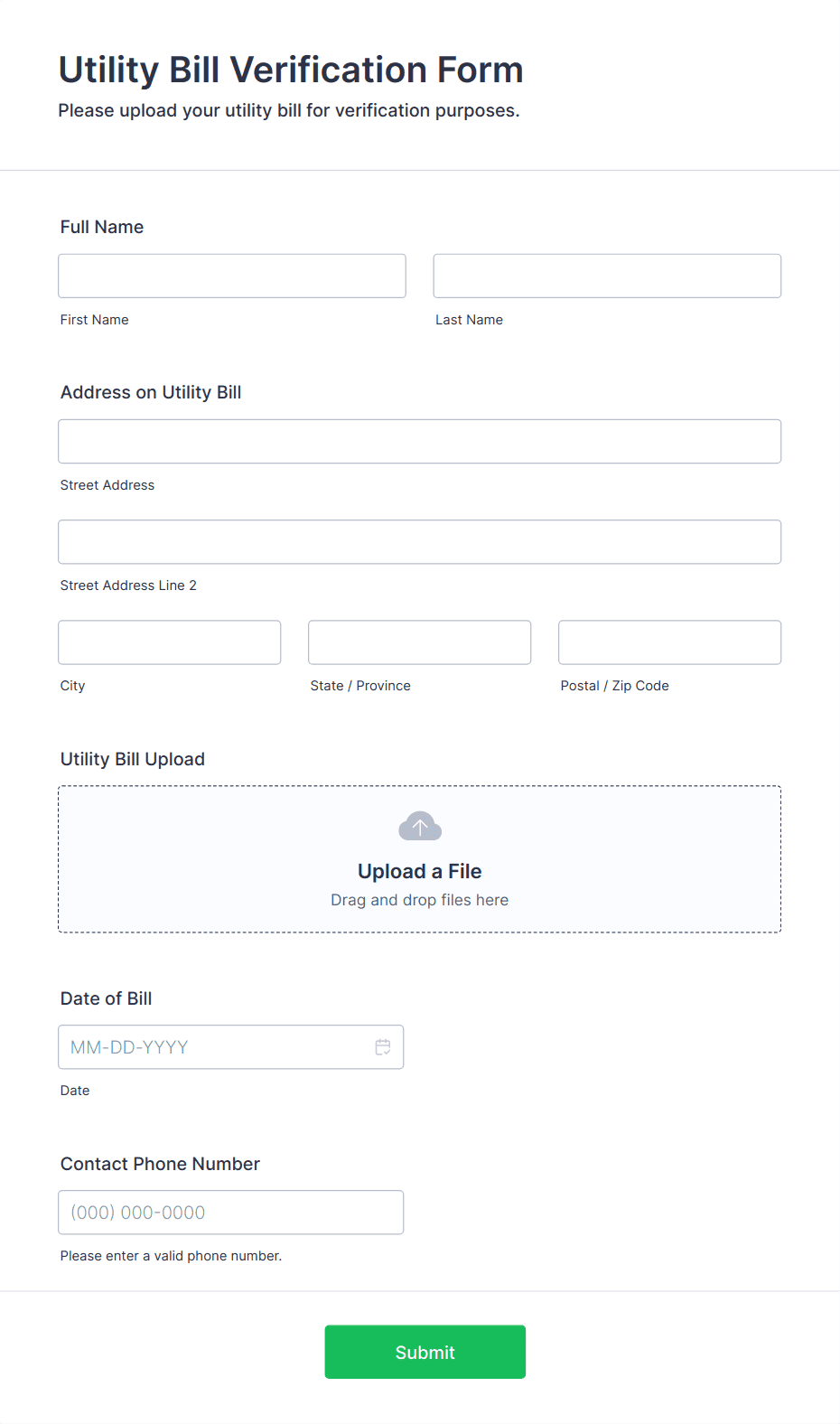This screenshot has width=840, height=1424.
Task: Click the Postal / Zip Code field
Action: pos(668,642)
